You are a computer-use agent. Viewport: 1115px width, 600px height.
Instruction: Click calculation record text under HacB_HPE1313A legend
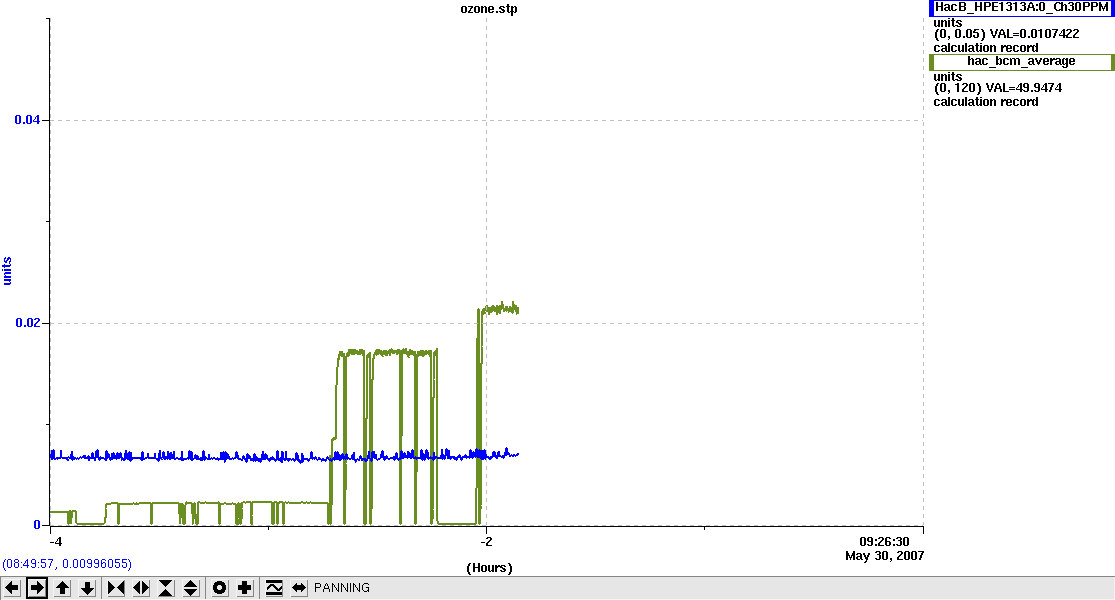pos(986,48)
